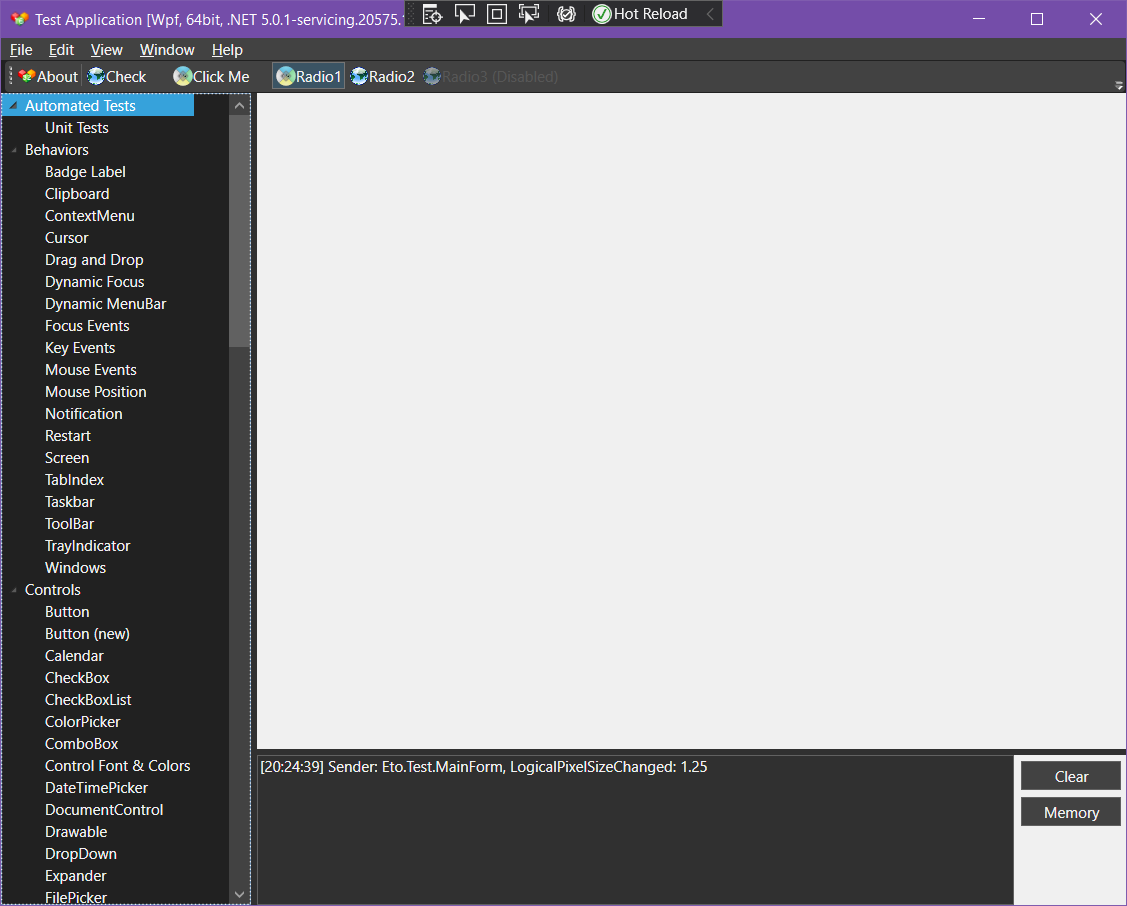Screen dimensions: 1127x906
Task: Open Hot Reload settings via the braces icon
Action: [x=566, y=14]
